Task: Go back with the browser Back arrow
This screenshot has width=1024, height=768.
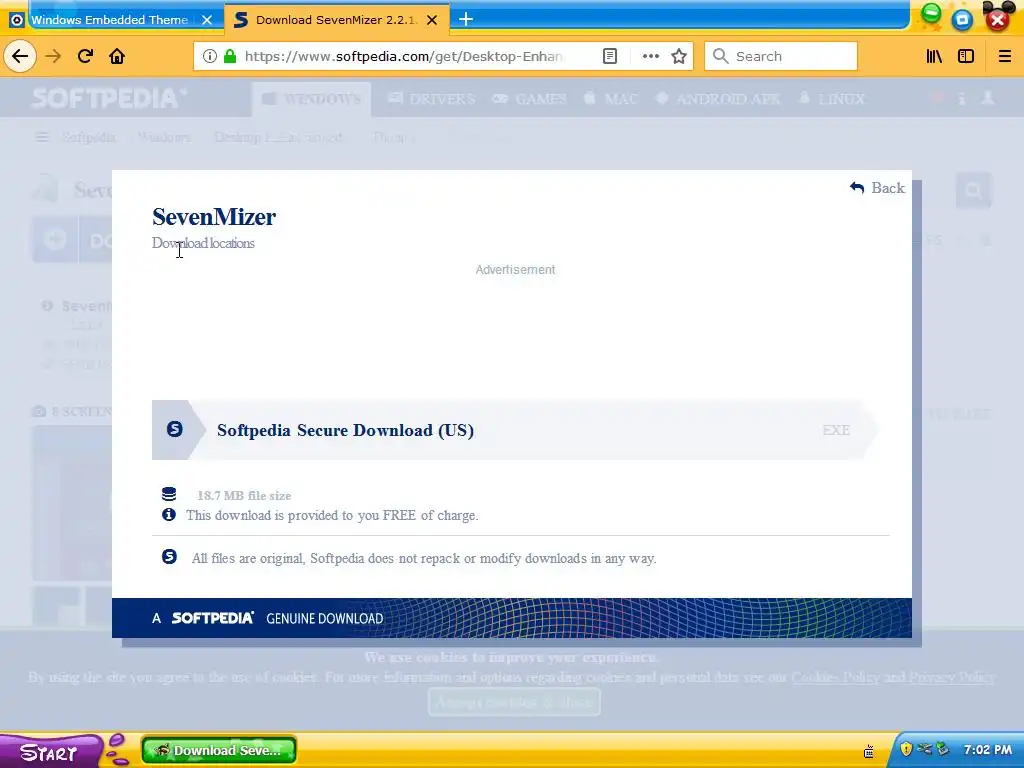Action: (x=20, y=56)
